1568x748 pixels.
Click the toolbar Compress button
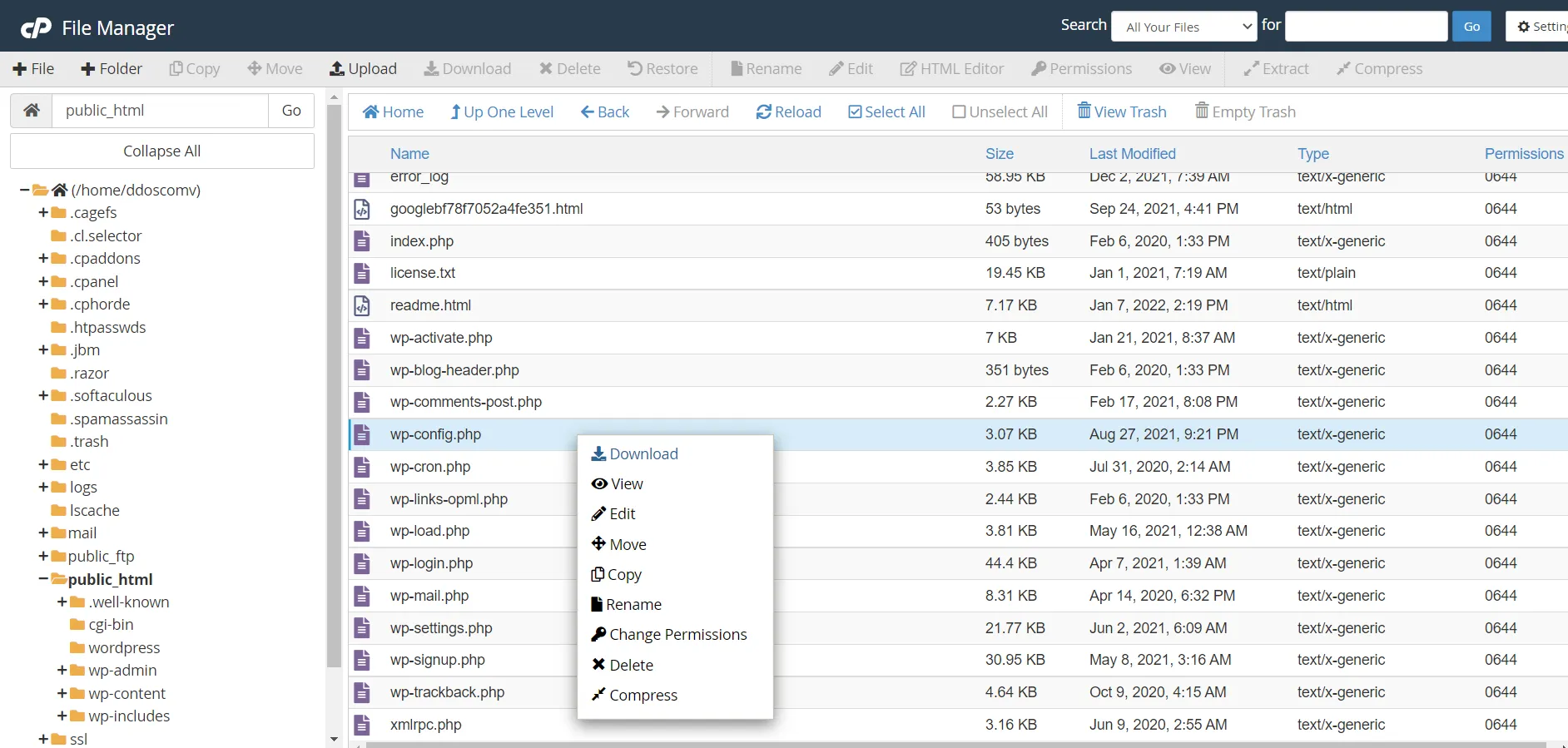[1380, 68]
